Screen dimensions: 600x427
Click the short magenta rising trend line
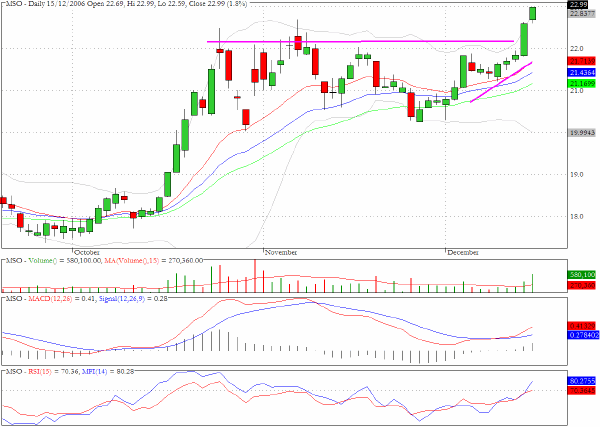point(501,82)
